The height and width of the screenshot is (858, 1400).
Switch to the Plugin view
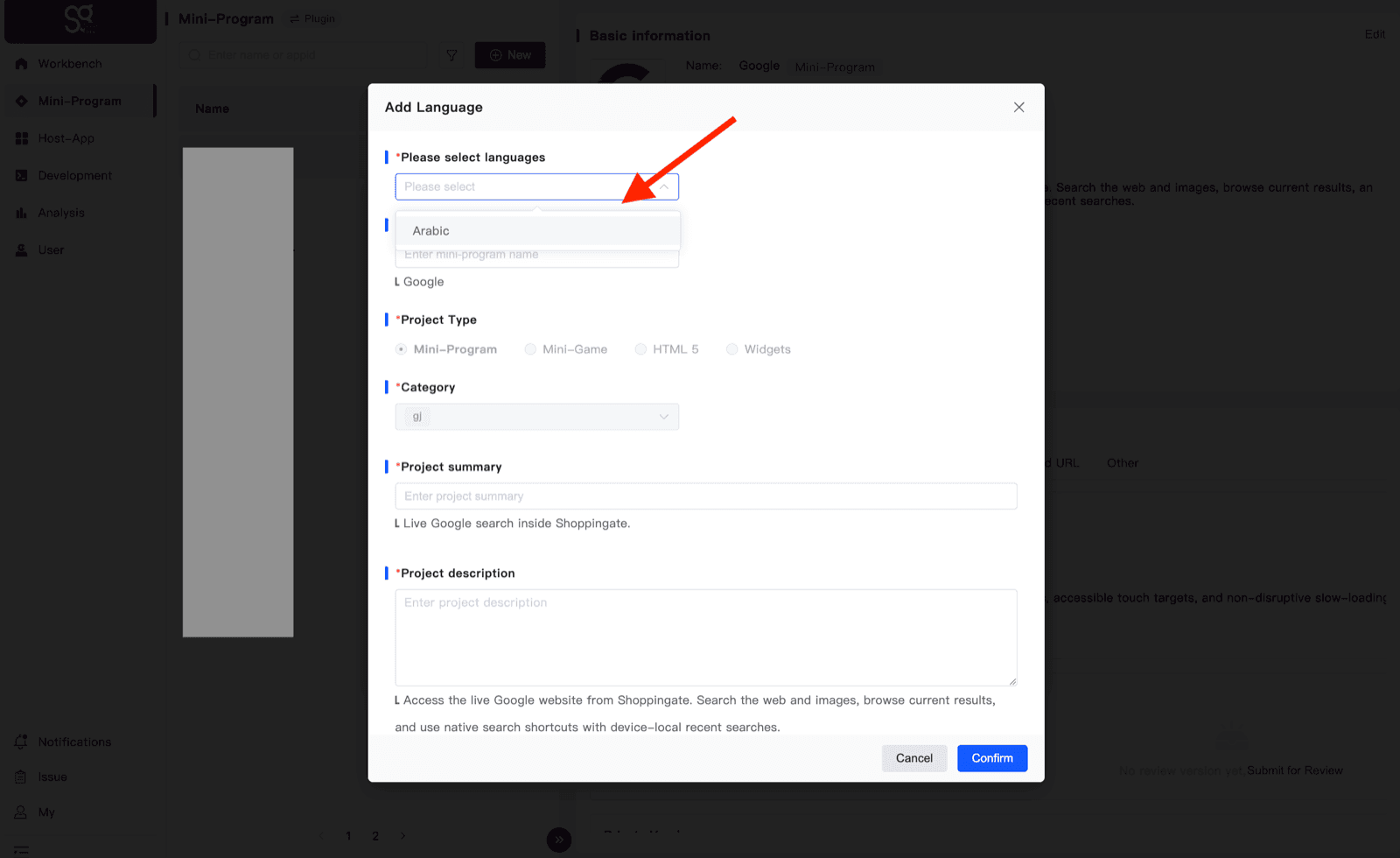[x=312, y=18]
